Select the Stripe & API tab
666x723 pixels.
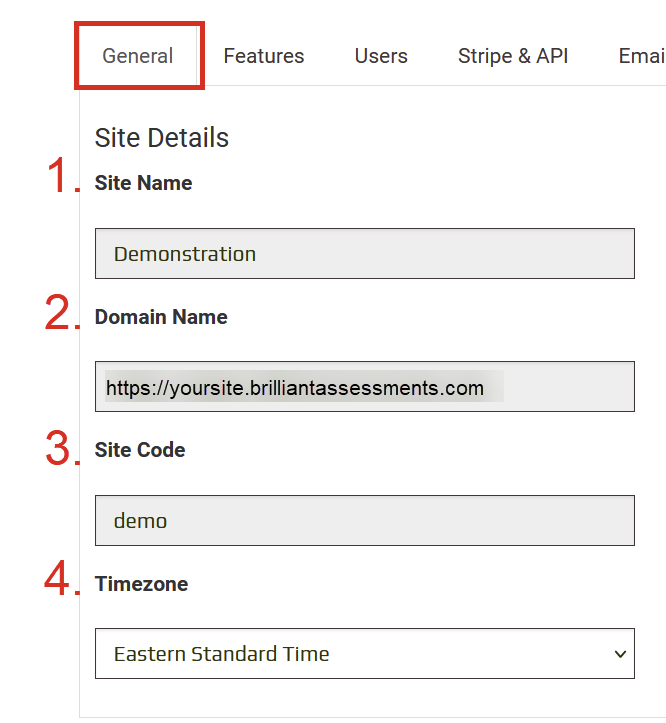pyautogui.click(x=513, y=56)
